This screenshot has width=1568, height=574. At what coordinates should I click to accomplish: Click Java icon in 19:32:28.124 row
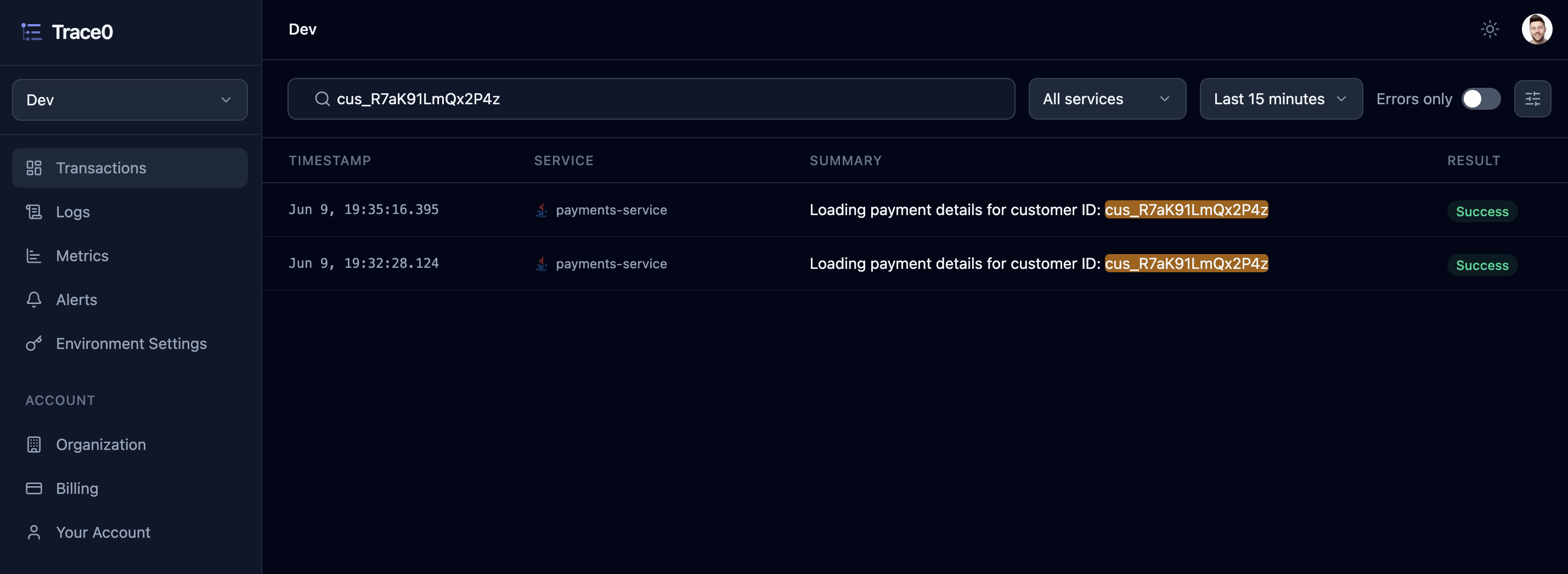pos(541,263)
